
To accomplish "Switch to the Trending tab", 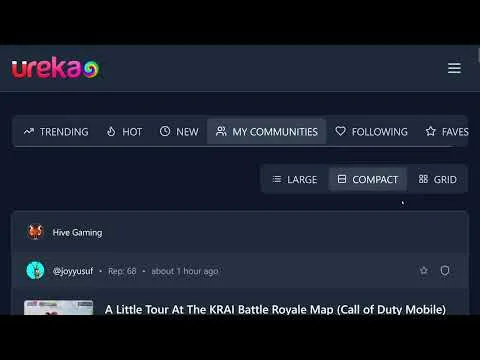I will coord(56,132).
